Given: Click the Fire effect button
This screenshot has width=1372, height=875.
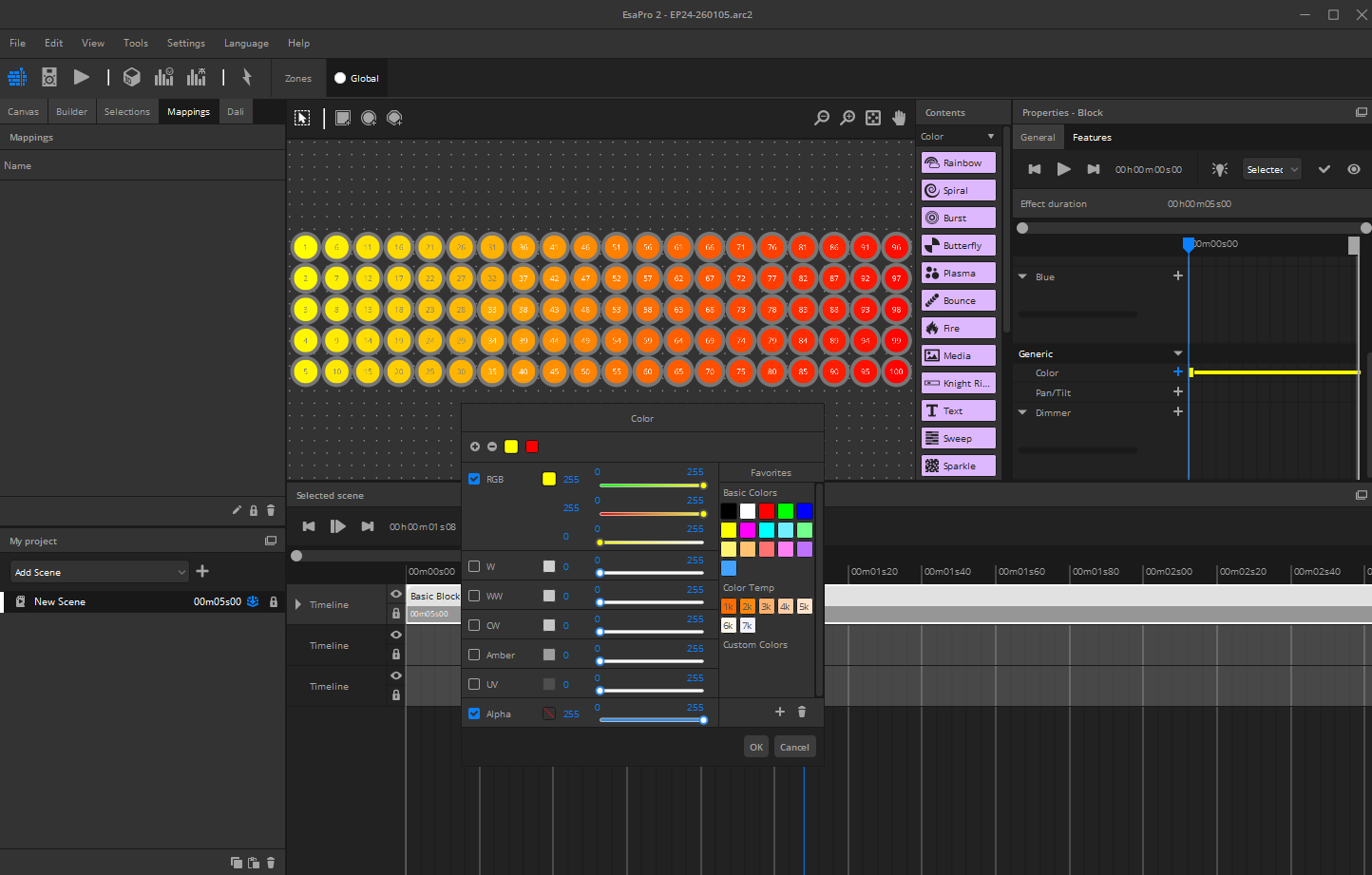Looking at the screenshot, I should 958,328.
